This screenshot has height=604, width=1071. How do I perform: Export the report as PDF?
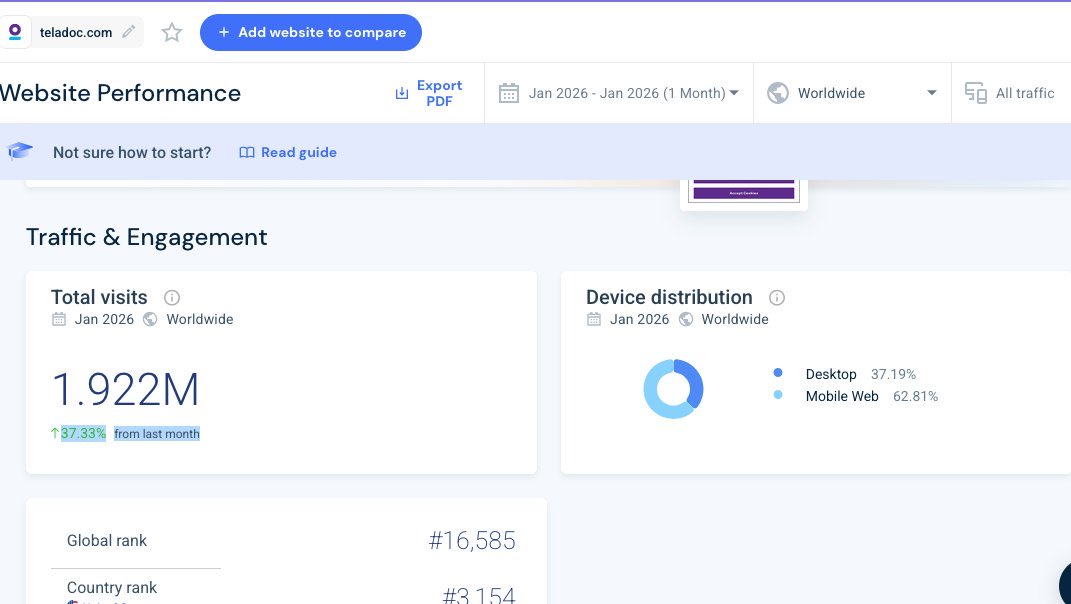click(429, 93)
